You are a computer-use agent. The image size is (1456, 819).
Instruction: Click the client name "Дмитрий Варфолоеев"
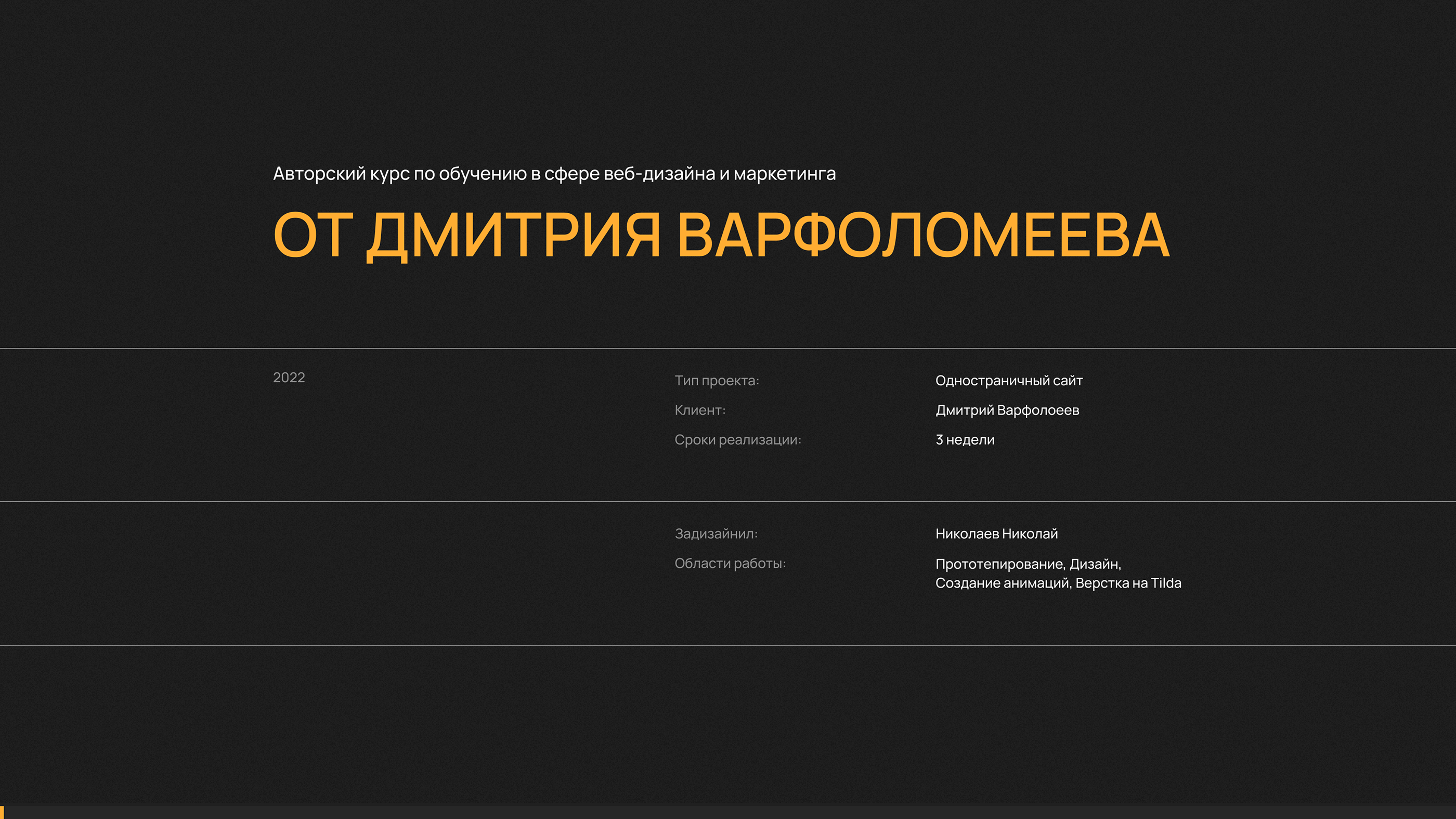(1007, 410)
